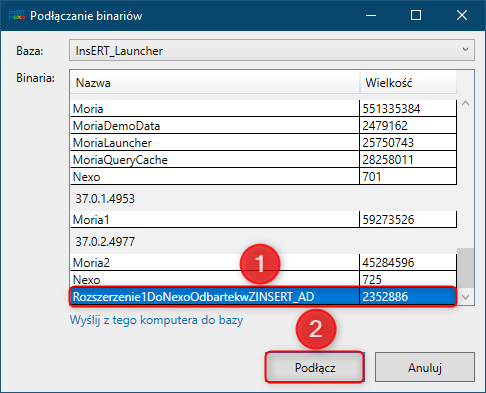
Task: Sort by the Nazwa column header
Action: (x=215, y=83)
